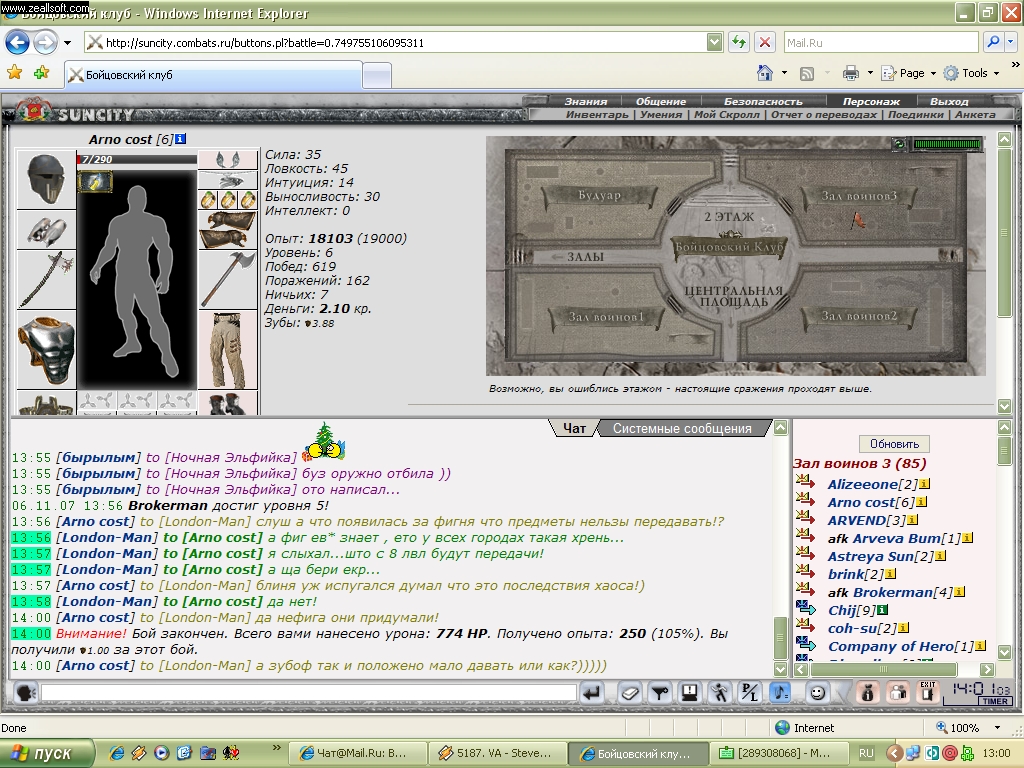Screen dimensions: 1024x768
Task: Open the recent pages dropdown arrow
Action: point(67,43)
